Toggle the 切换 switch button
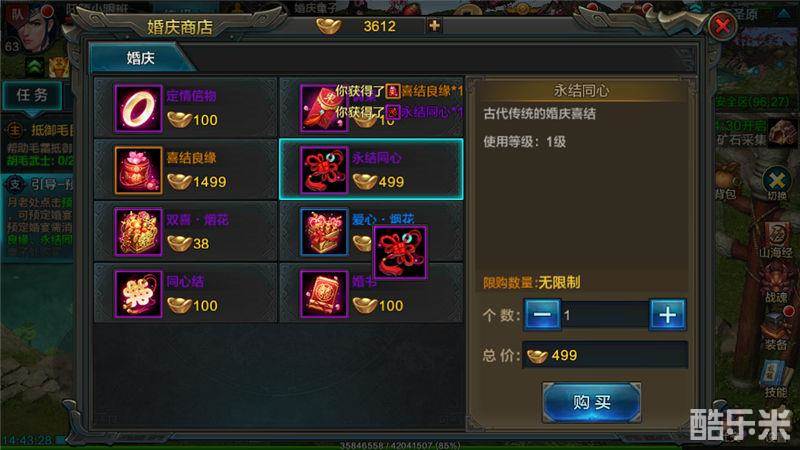This screenshot has width=800, height=450. [x=777, y=184]
